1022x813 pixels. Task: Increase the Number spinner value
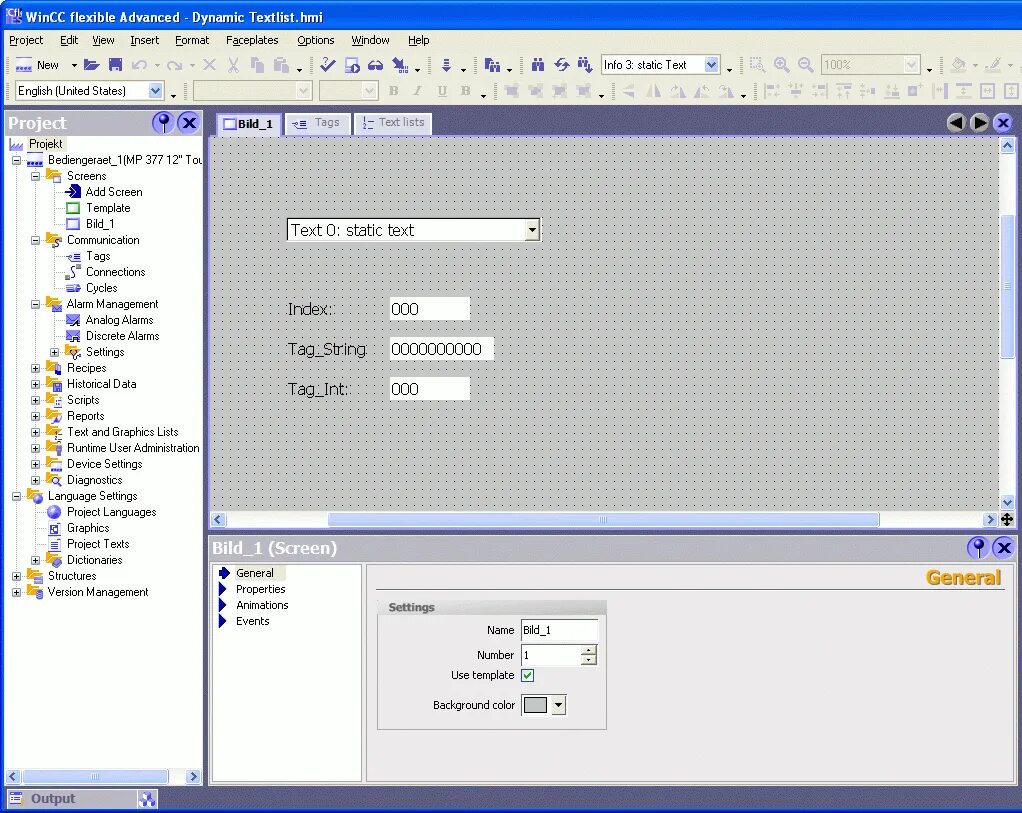coord(589,651)
